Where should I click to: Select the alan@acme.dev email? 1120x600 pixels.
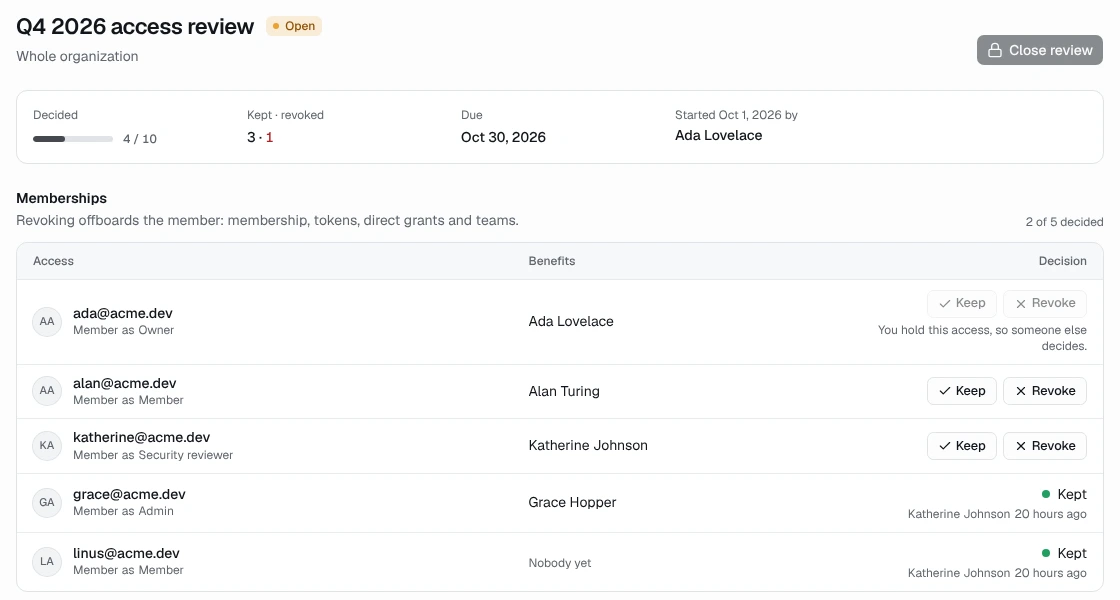click(124, 383)
